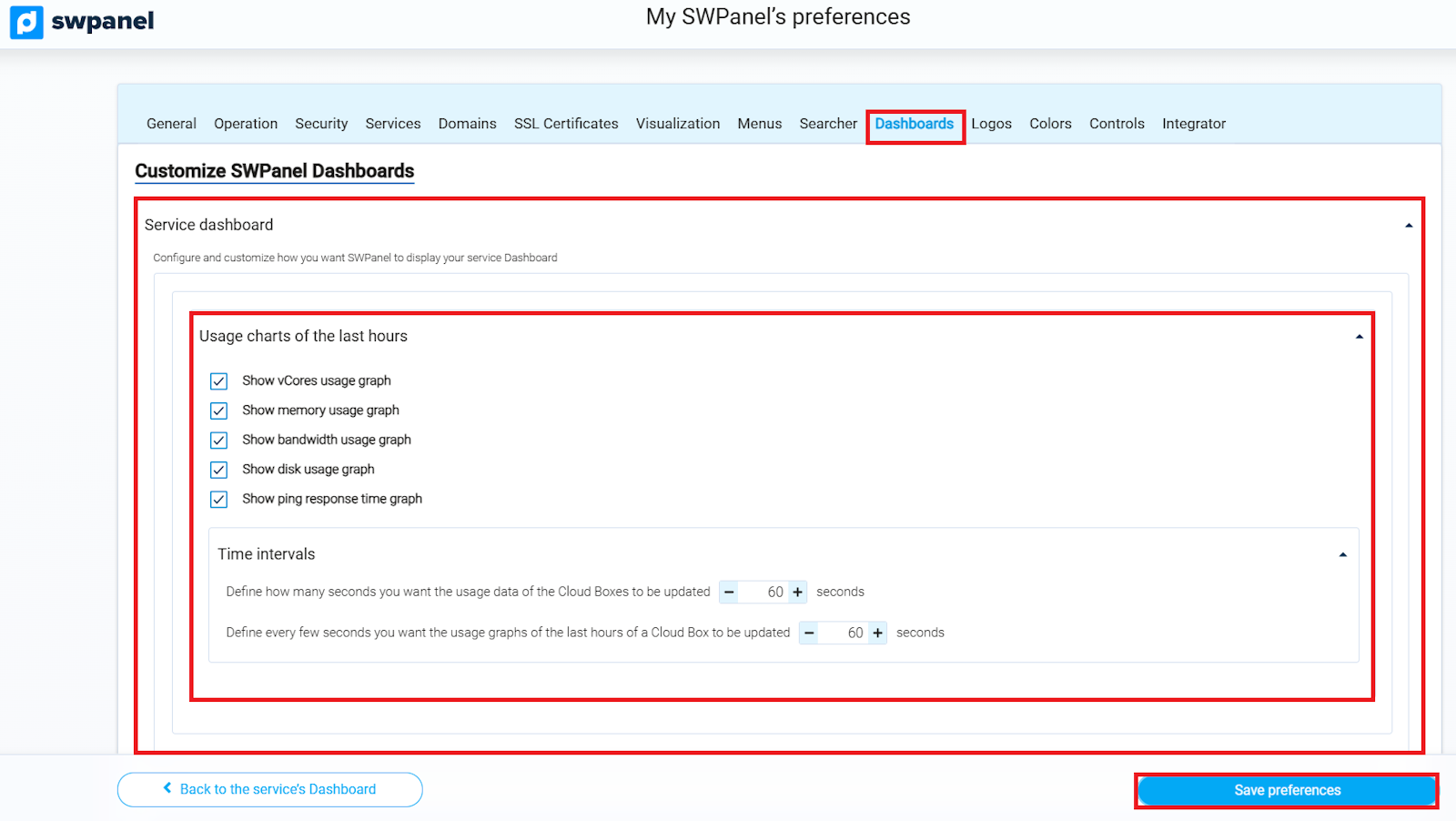
Task: Disable Show bandwidth usage graph
Action: click(219, 441)
